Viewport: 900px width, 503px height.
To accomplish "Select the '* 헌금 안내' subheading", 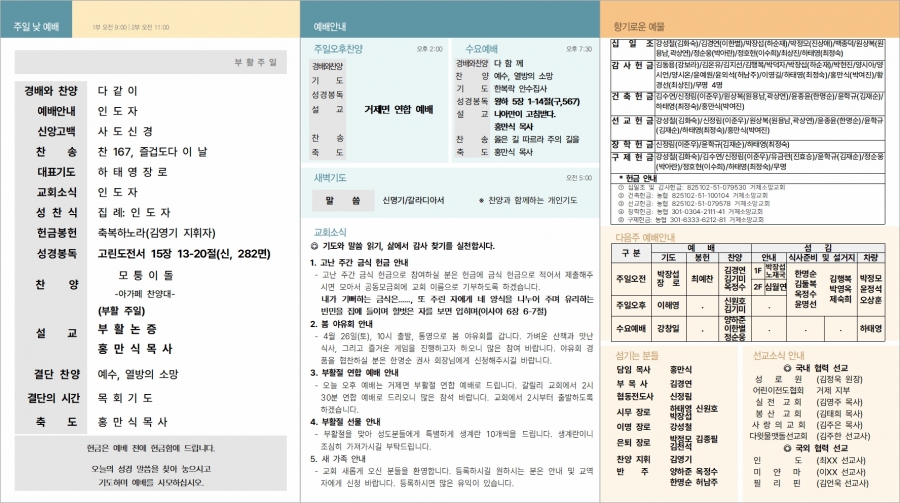I will pyautogui.click(x=638, y=179).
